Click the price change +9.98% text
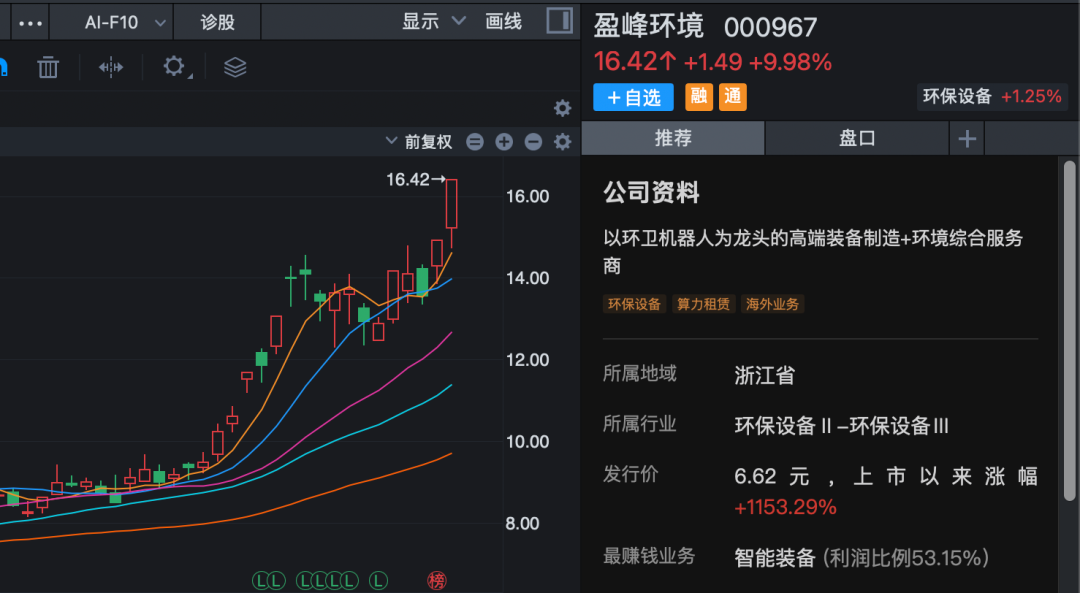The image size is (1080, 593). click(790, 62)
